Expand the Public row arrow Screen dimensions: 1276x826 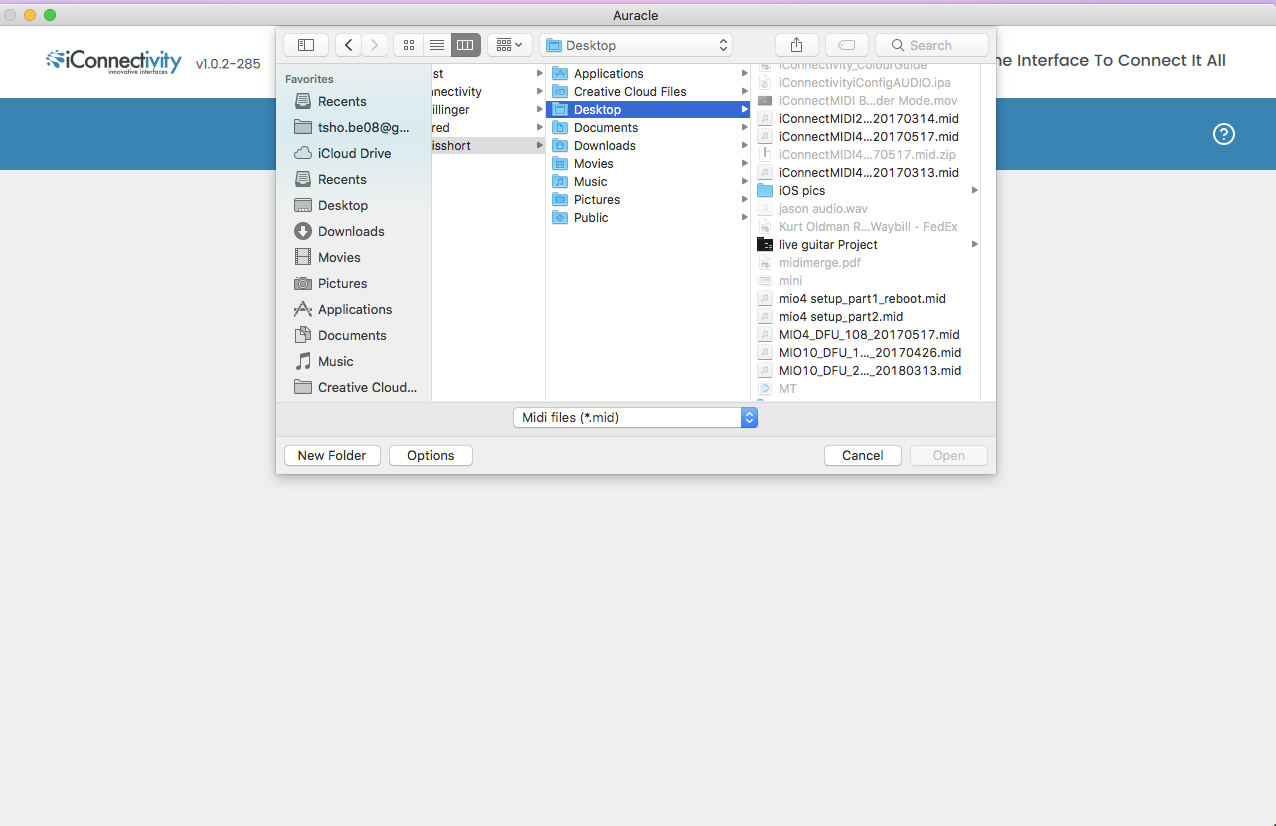tap(744, 217)
